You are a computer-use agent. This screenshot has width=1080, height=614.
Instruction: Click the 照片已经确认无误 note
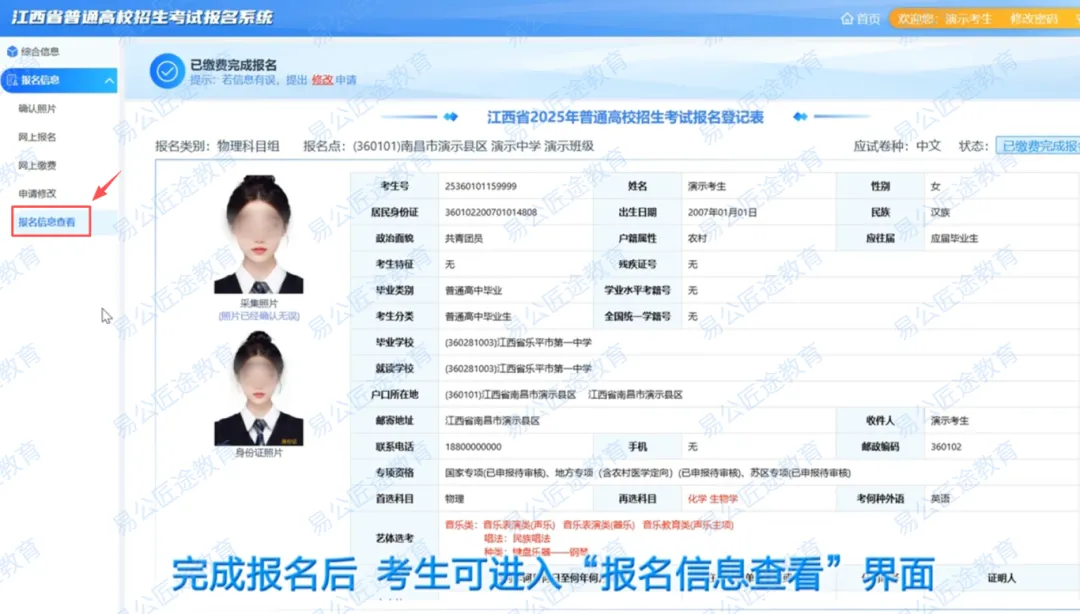259,316
